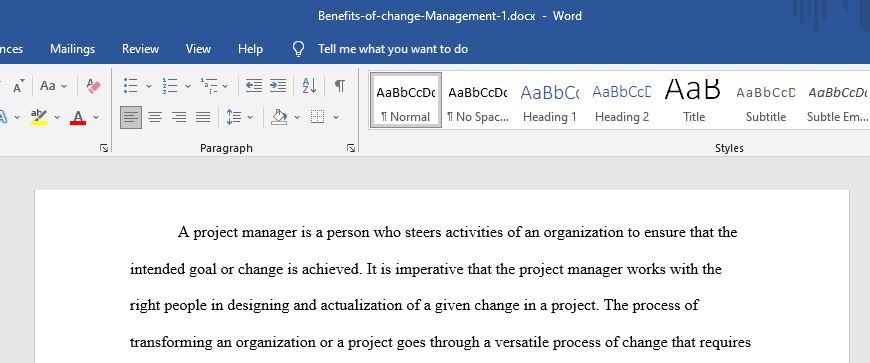Expand the Multilevel List dropdown arrow

click(x=225, y=86)
